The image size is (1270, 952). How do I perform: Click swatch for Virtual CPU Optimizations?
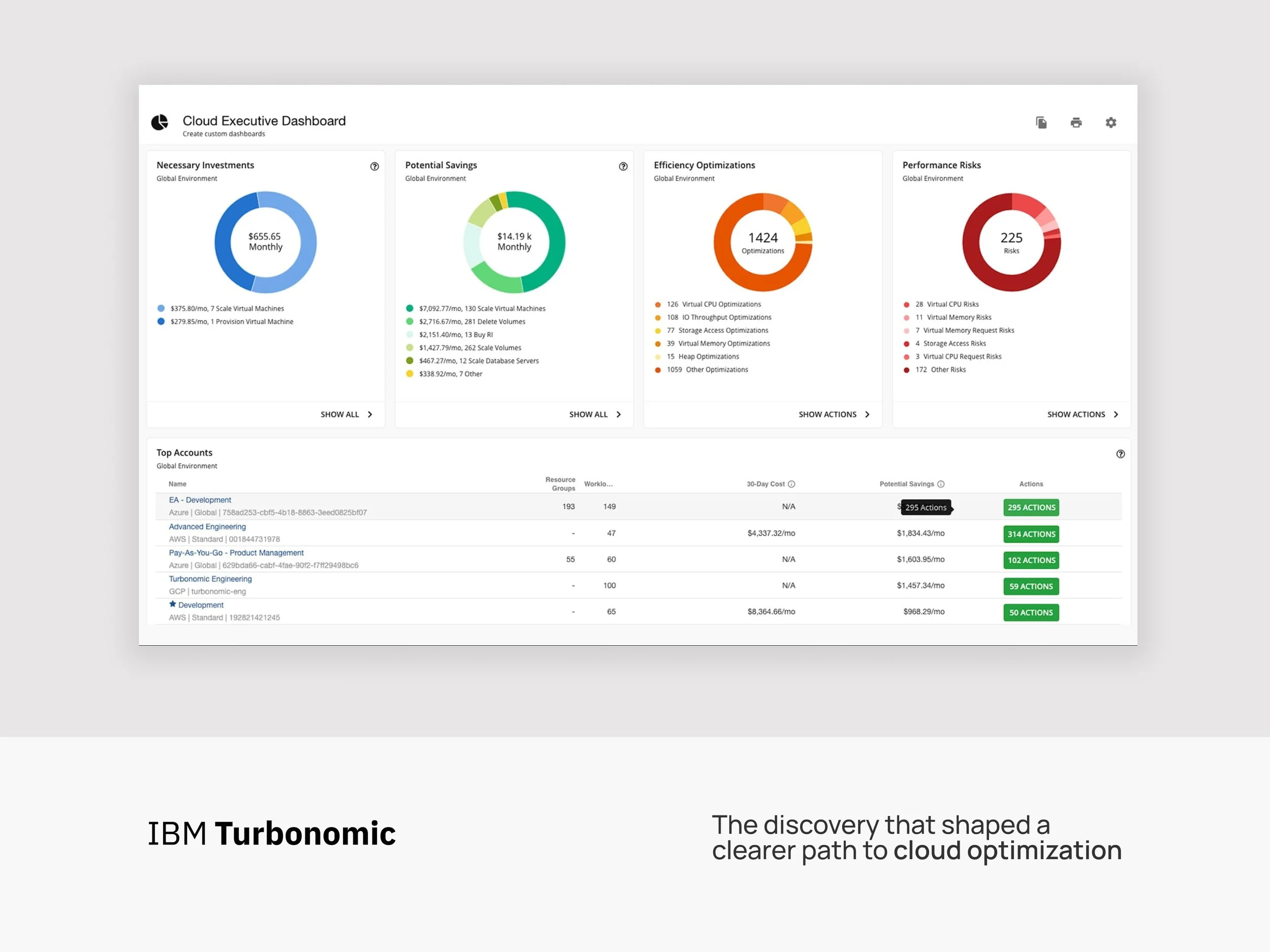(x=658, y=305)
